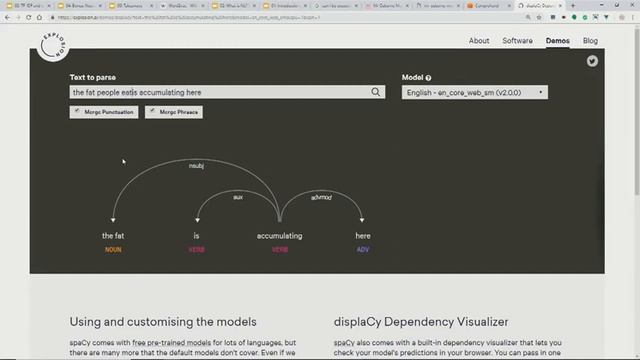
Task: Open the Chrome three-dot menu
Action: tap(633, 18)
